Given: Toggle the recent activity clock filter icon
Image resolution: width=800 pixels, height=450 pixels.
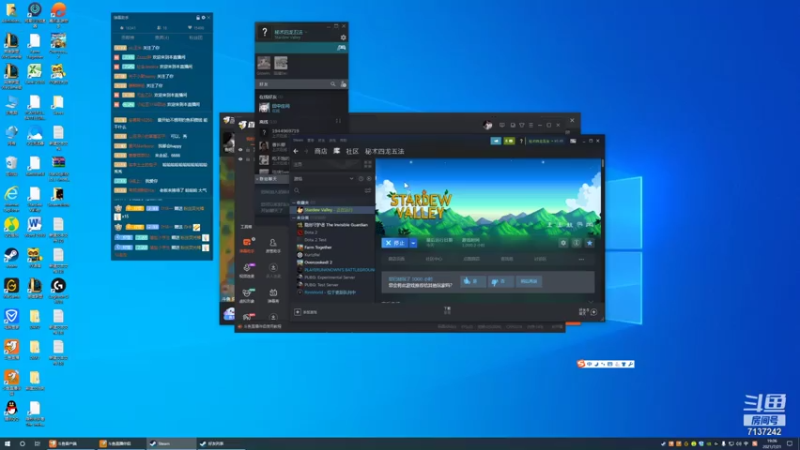Looking at the screenshot, I should (361, 179).
